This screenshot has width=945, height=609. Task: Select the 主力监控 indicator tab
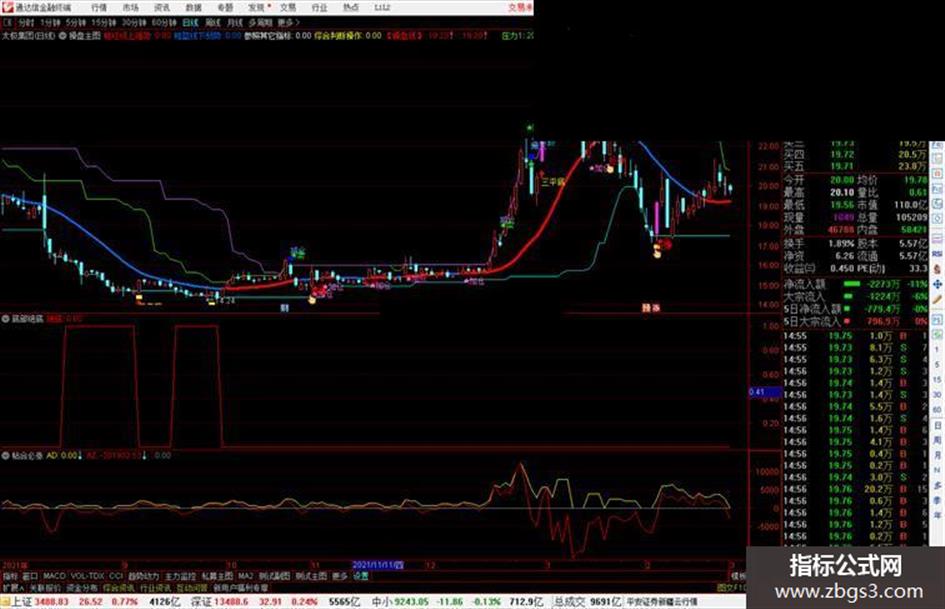click(x=180, y=576)
